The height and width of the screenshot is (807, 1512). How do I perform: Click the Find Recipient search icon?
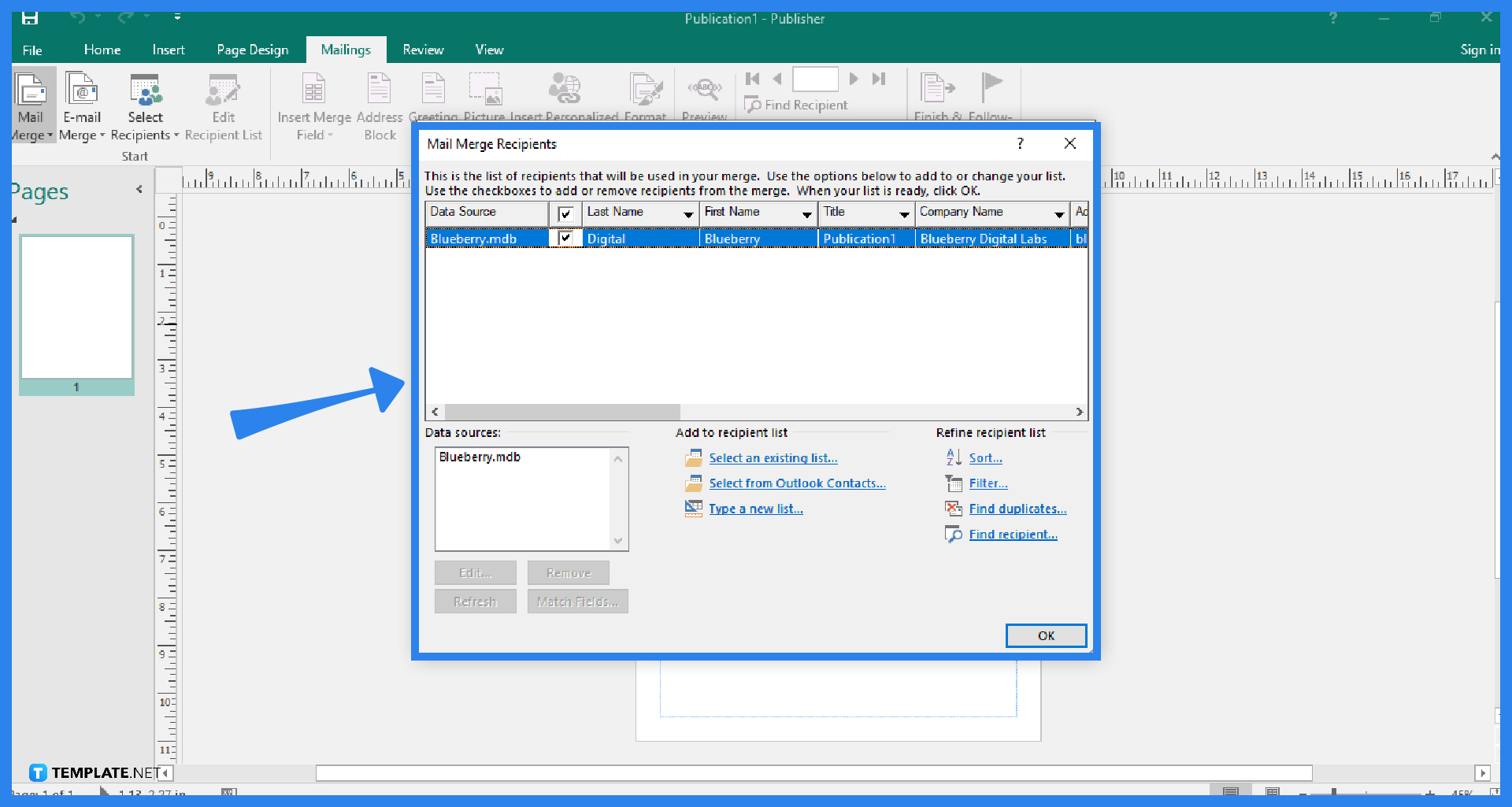coord(753,105)
